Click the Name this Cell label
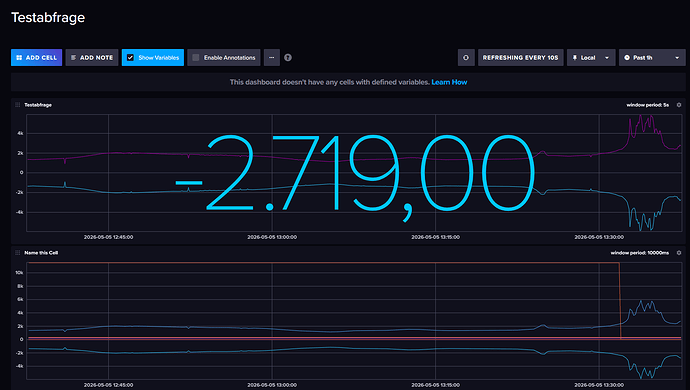The height and width of the screenshot is (390, 690). [41, 253]
